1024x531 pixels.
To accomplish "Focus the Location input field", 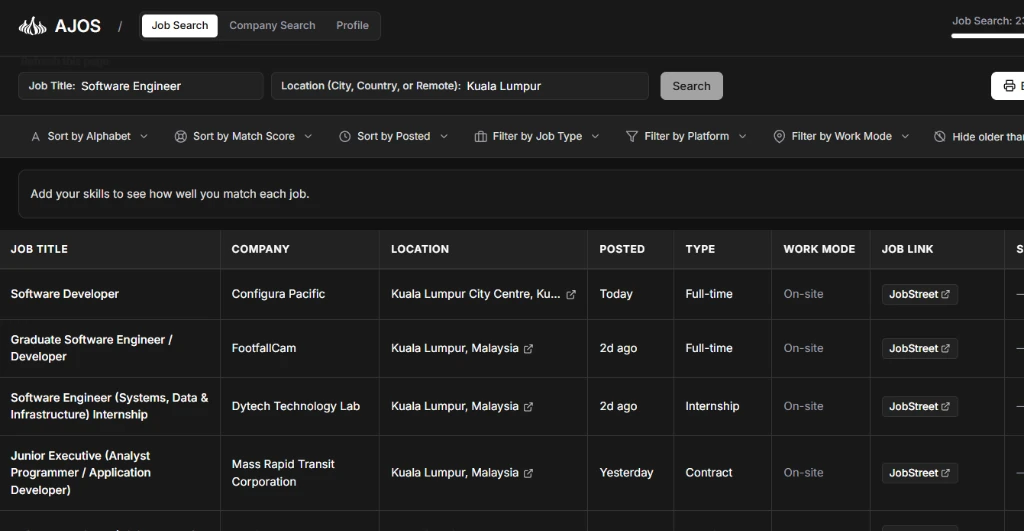I will [460, 86].
